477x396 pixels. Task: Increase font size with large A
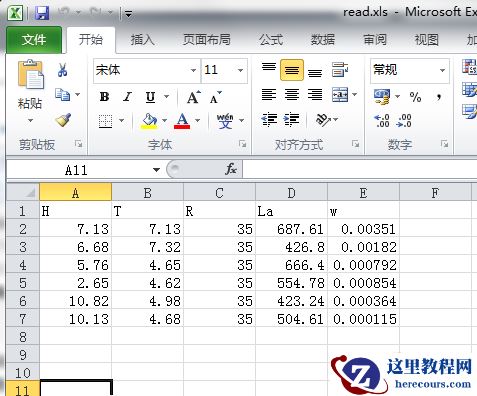tap(193, 97)
